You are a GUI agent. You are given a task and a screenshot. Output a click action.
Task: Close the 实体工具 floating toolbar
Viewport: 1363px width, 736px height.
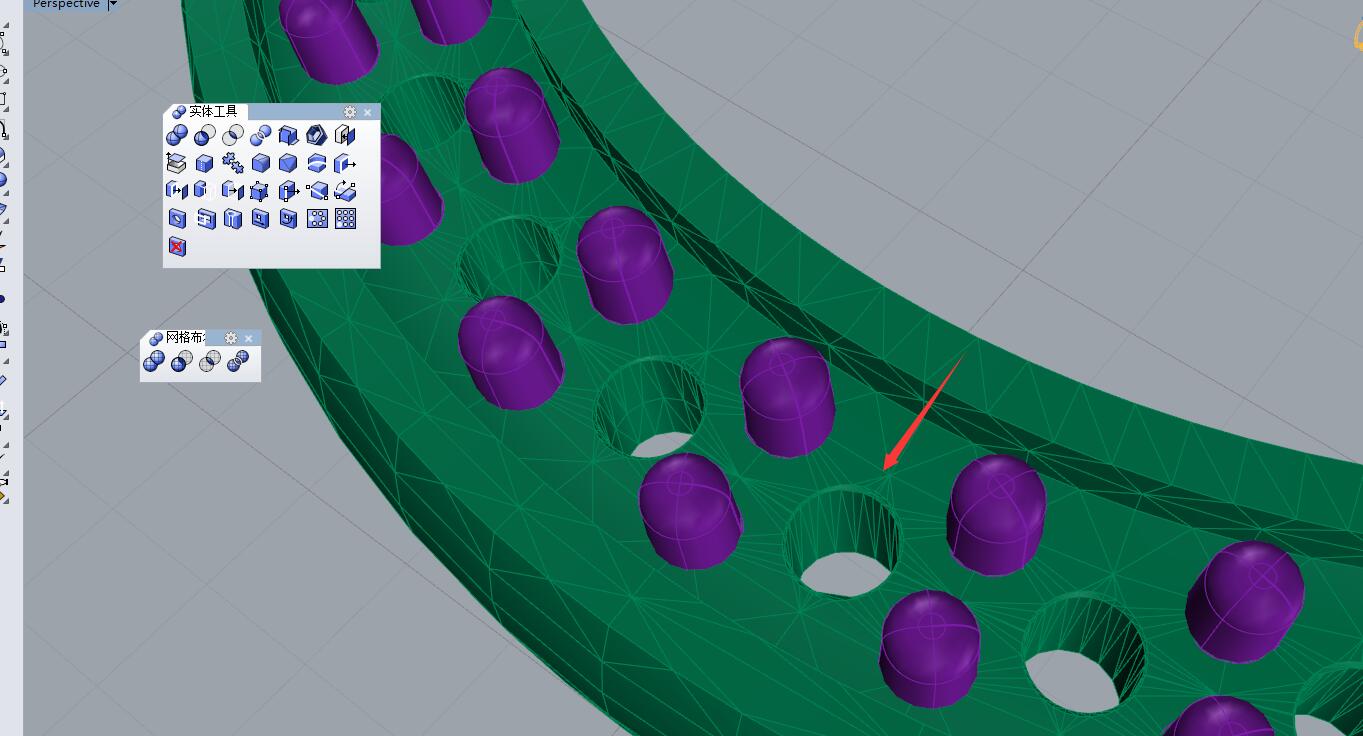point(368,112)
